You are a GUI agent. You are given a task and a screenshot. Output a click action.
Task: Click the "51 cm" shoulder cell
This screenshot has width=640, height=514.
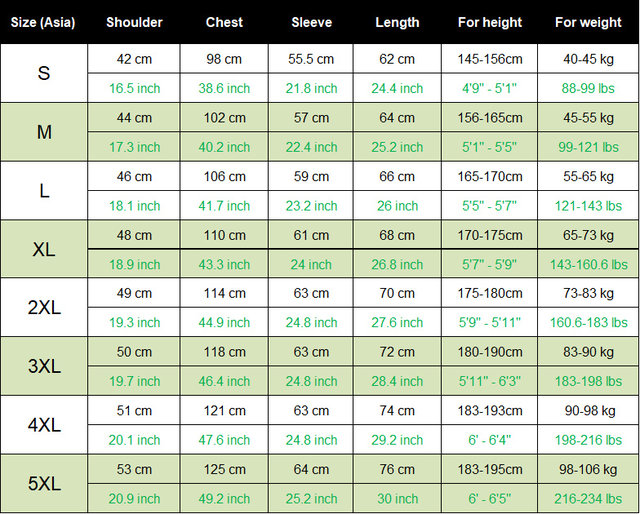click(x=134, y=411)
